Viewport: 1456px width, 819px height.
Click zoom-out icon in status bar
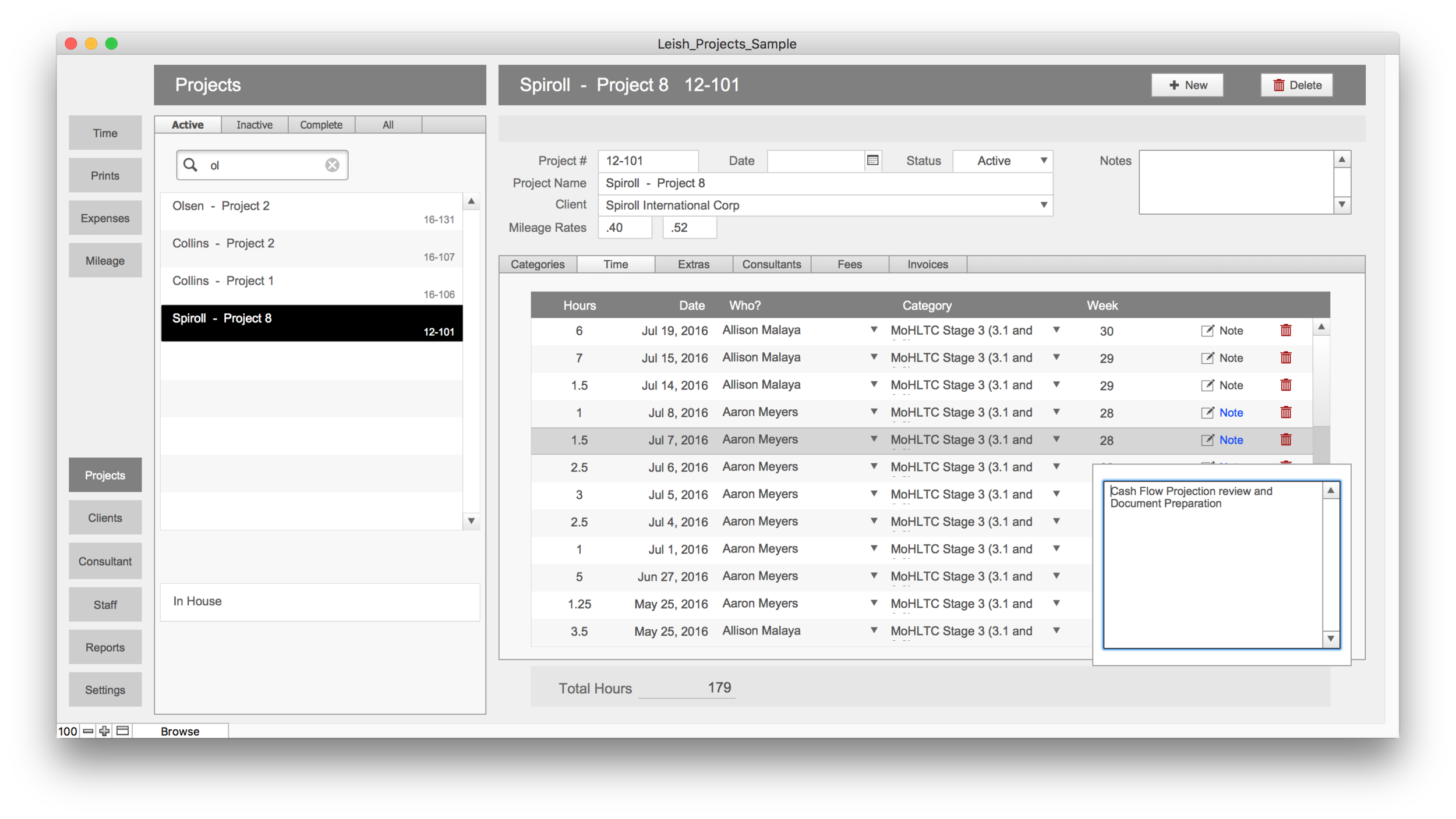88,731
